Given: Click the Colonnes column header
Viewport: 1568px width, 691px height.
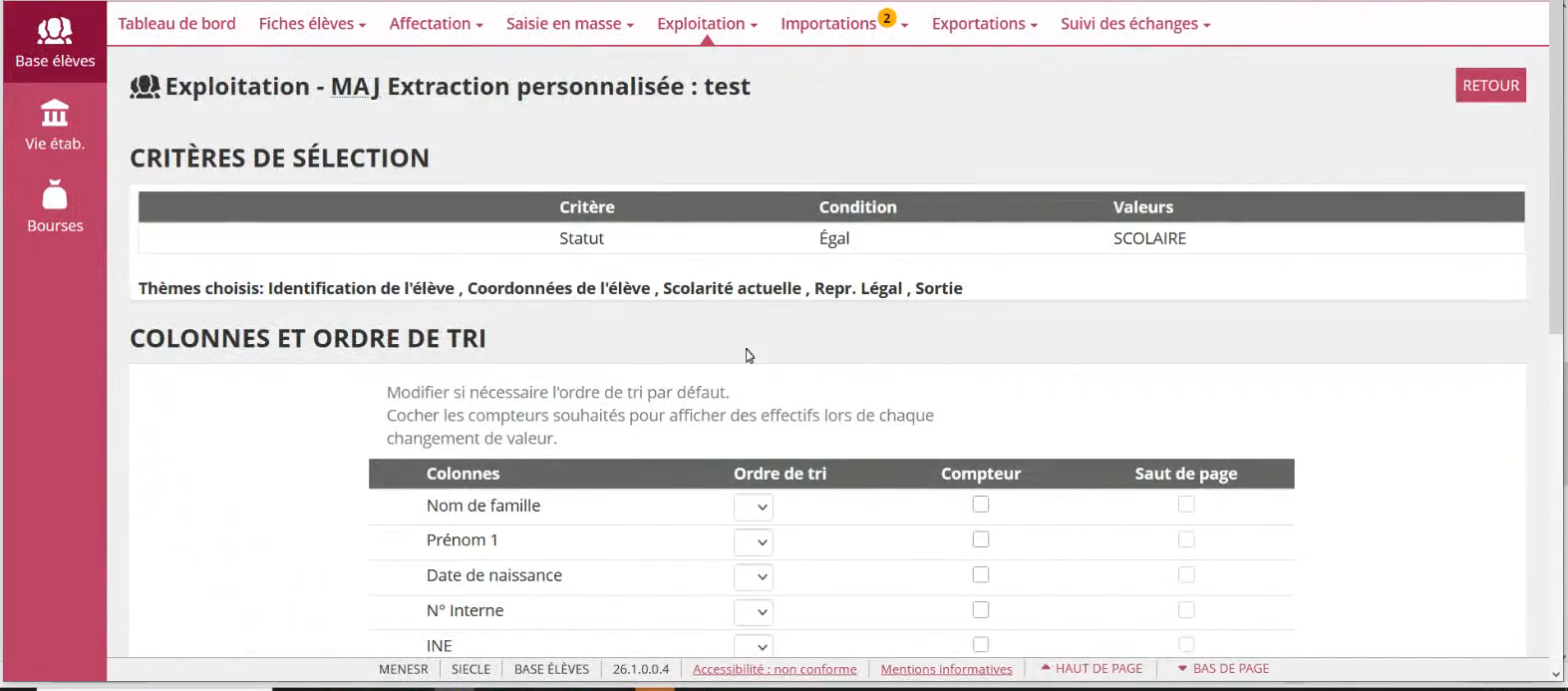Looking at the screenshot, I should pyautogui.click(x=463, y=474).
